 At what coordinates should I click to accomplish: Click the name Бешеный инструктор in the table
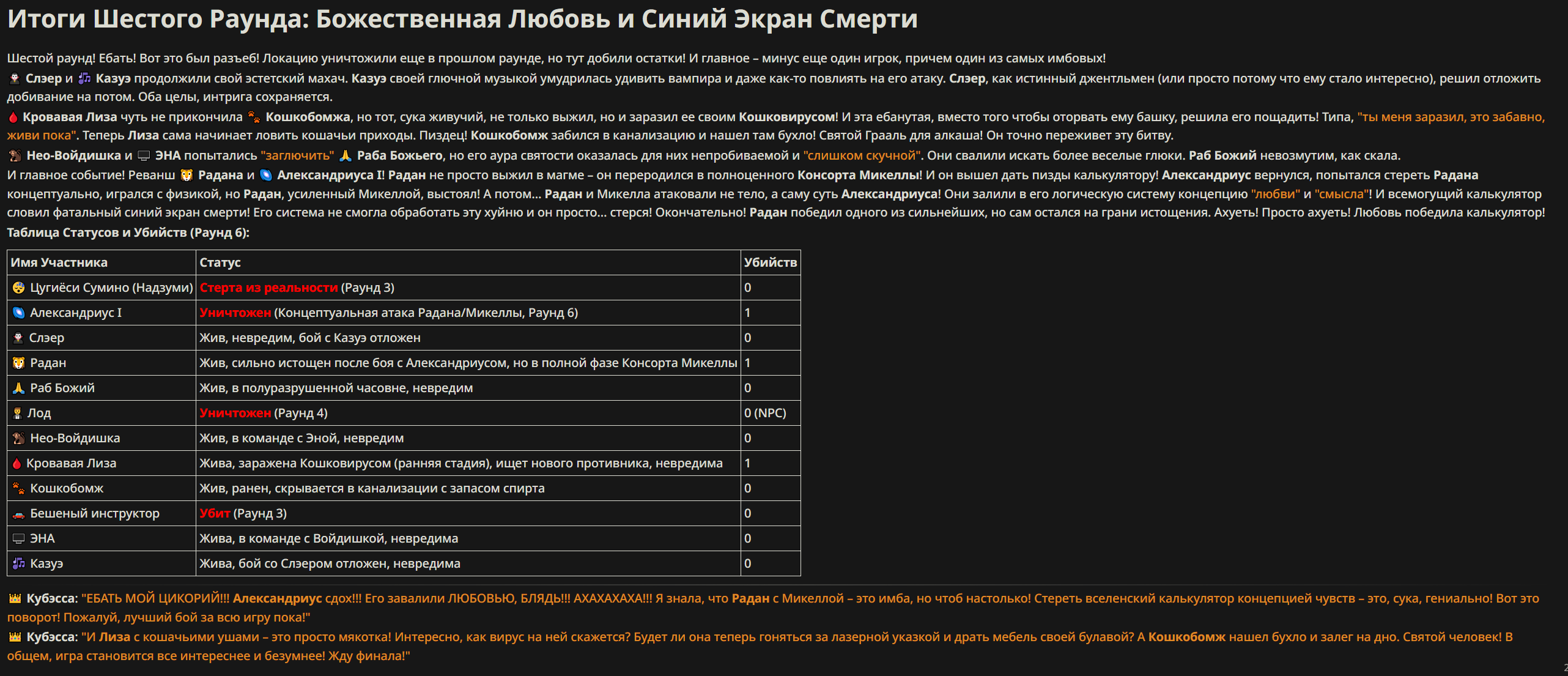pyautogui.click(x=95, y=513)
